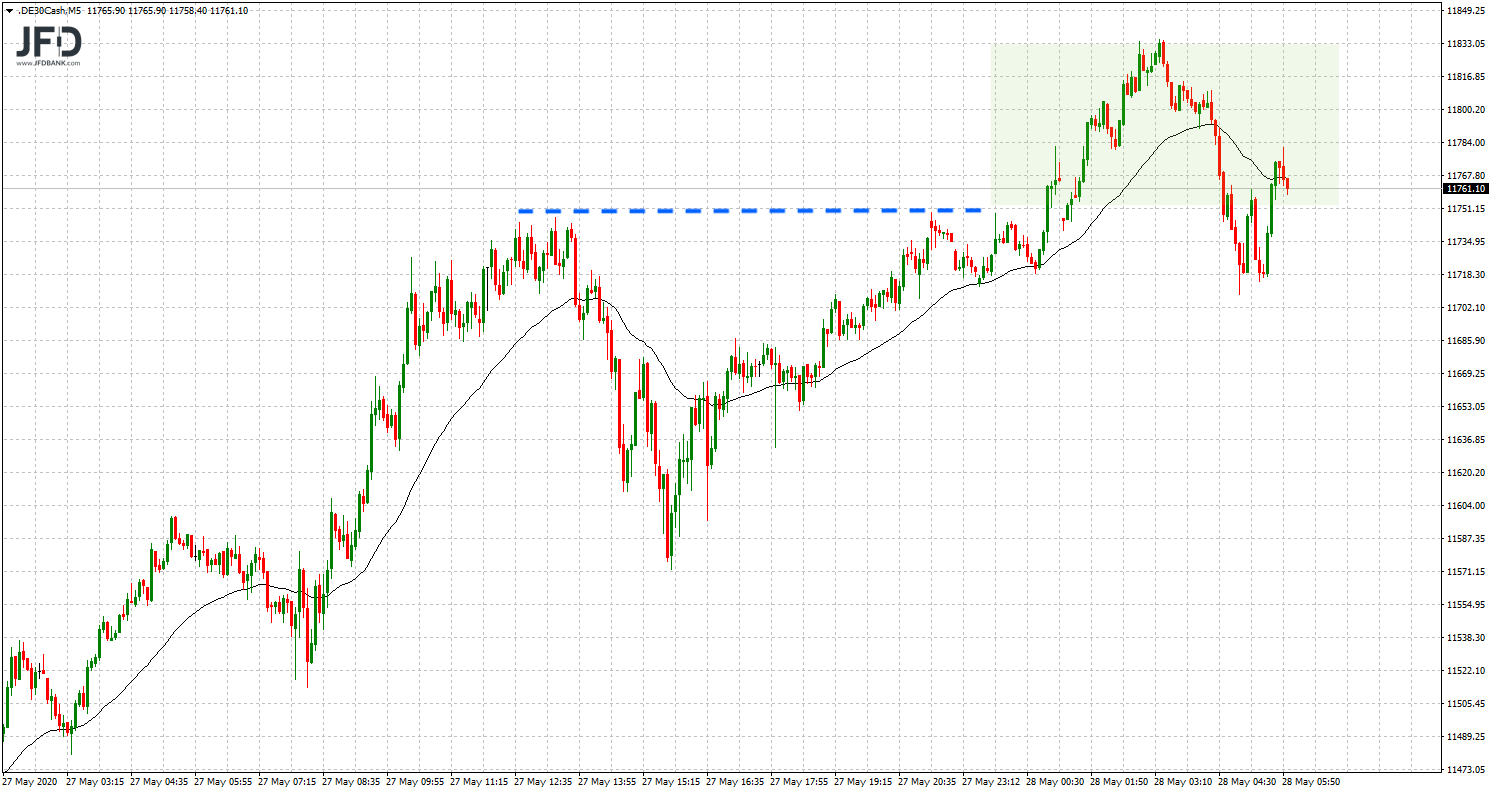Image resolution: width=1492 pixels, height=793 pixels.
Task: Click the JFD logo on the chart
Action: pyautogui.click(x=47, y=41)
